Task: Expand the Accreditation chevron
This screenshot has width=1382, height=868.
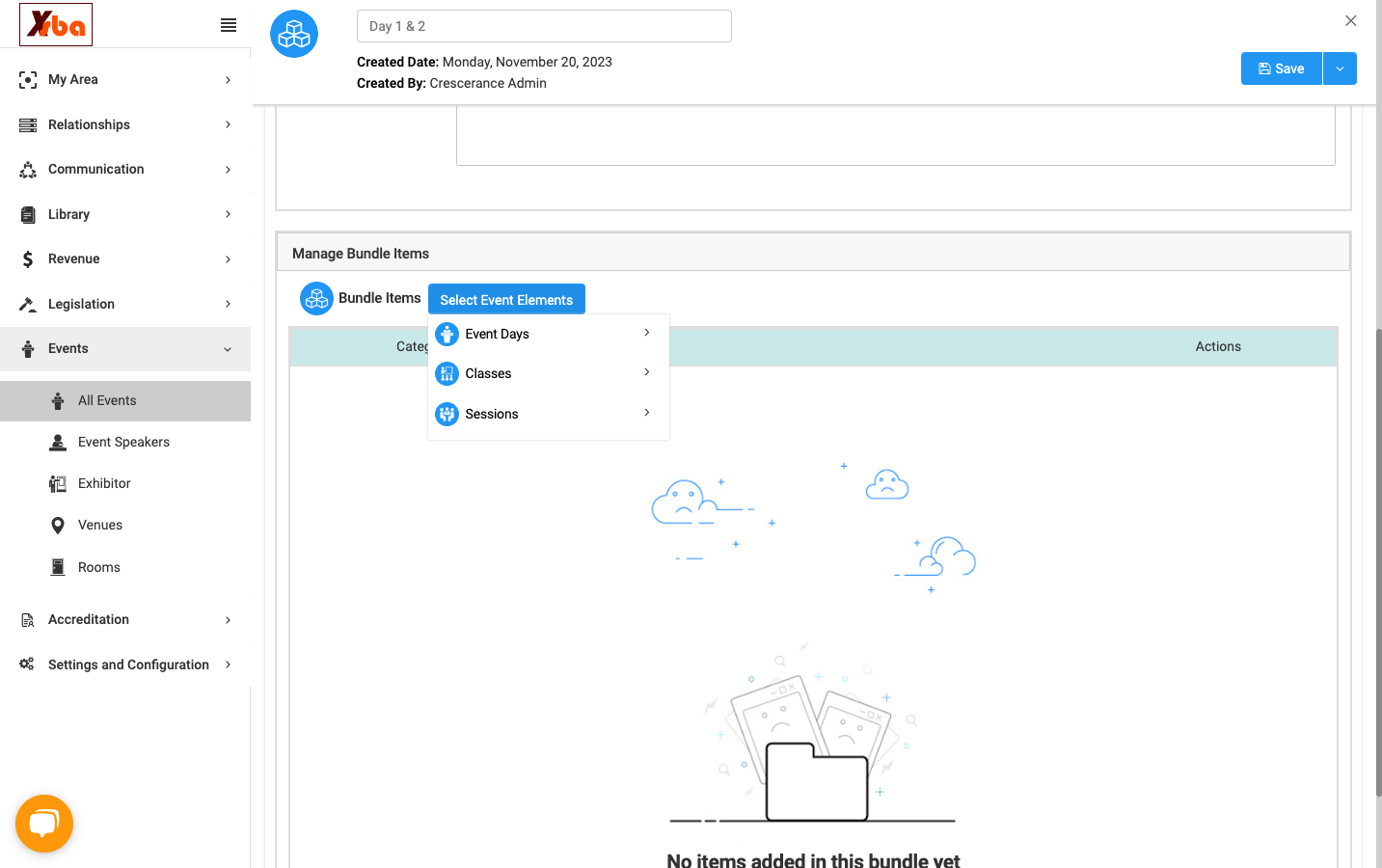Action: (x=228, y=620)
